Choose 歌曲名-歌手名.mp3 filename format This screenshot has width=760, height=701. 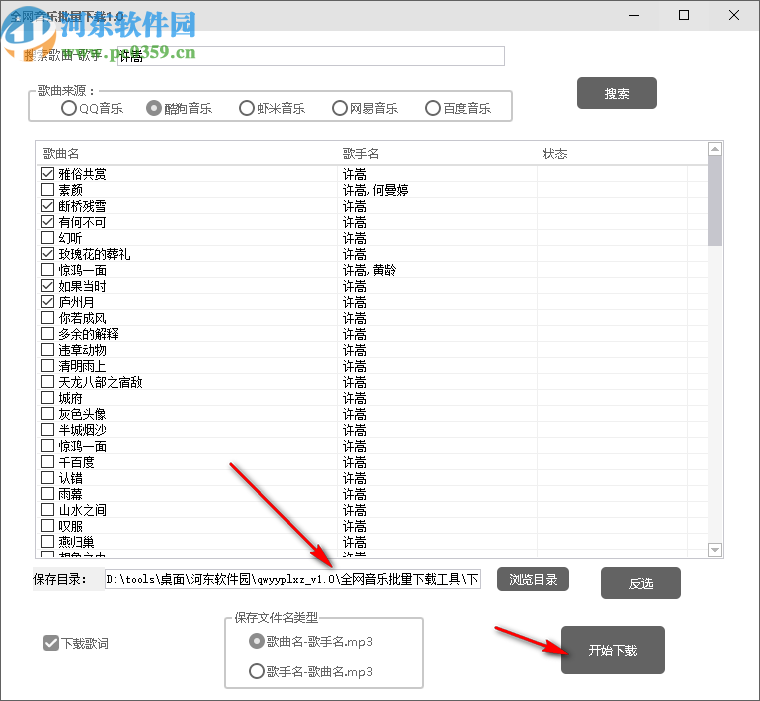pos(311,641)
